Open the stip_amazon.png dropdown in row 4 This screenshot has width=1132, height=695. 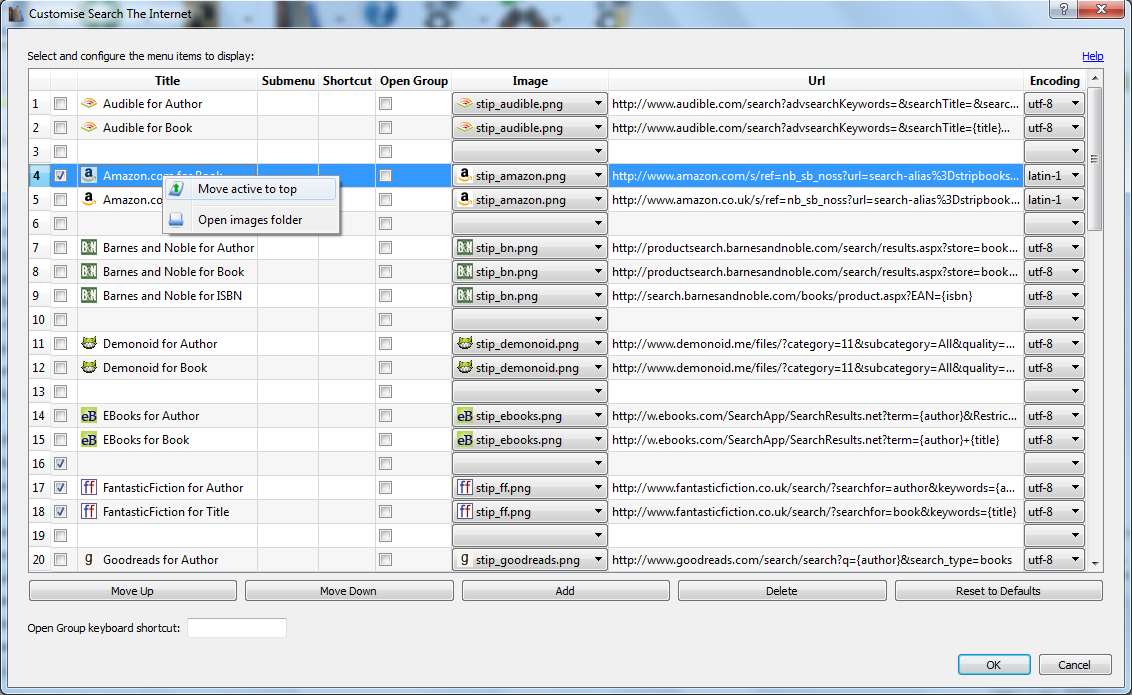[530, 175]
